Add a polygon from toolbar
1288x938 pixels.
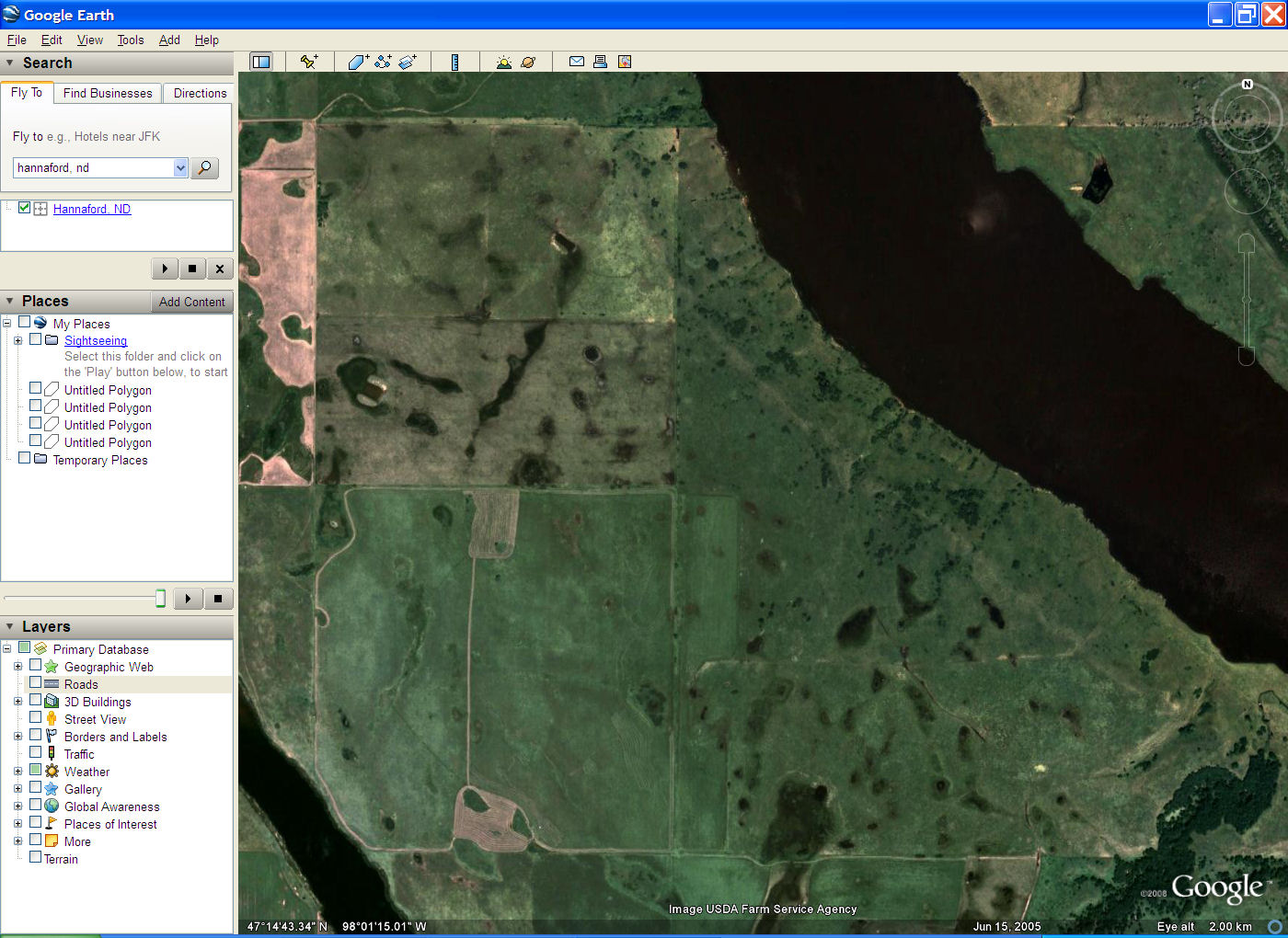click(358, 62)
